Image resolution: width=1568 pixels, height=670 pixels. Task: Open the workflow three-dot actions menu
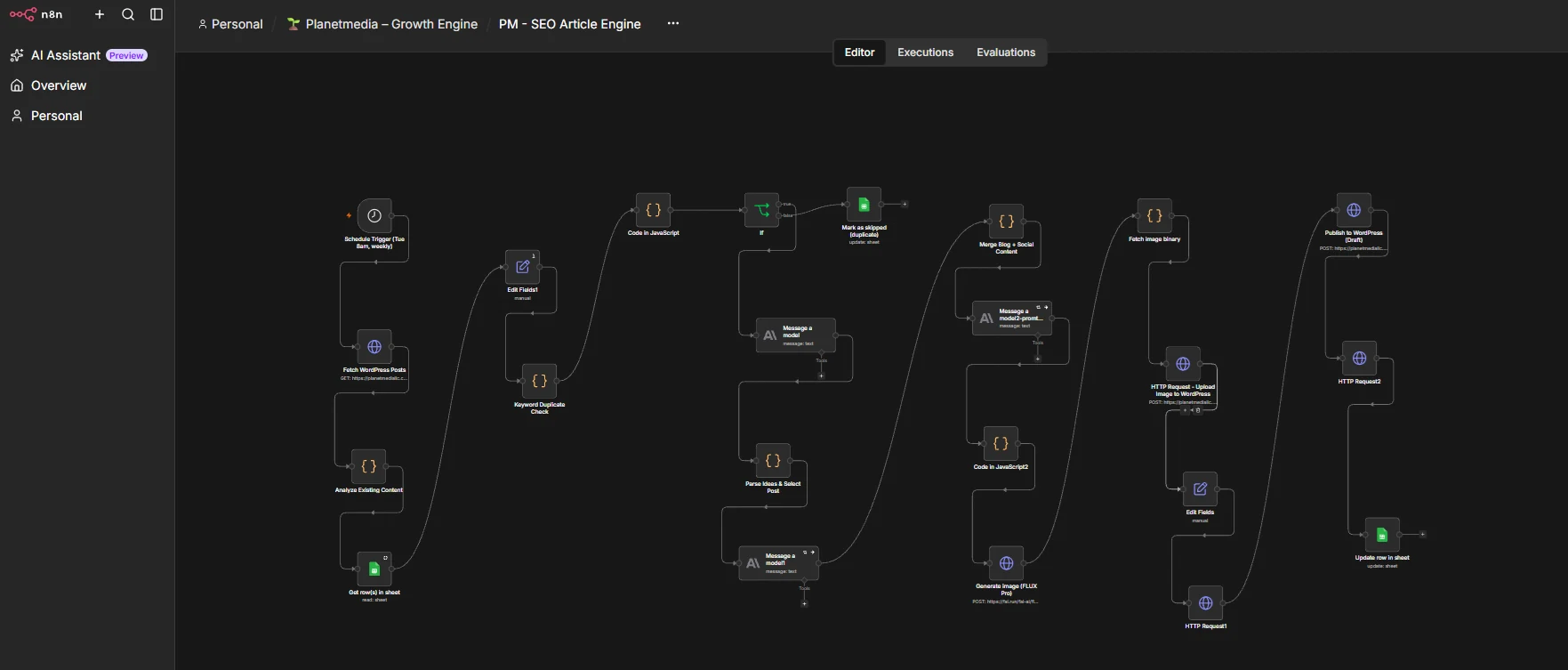click(x=673, y=24)
